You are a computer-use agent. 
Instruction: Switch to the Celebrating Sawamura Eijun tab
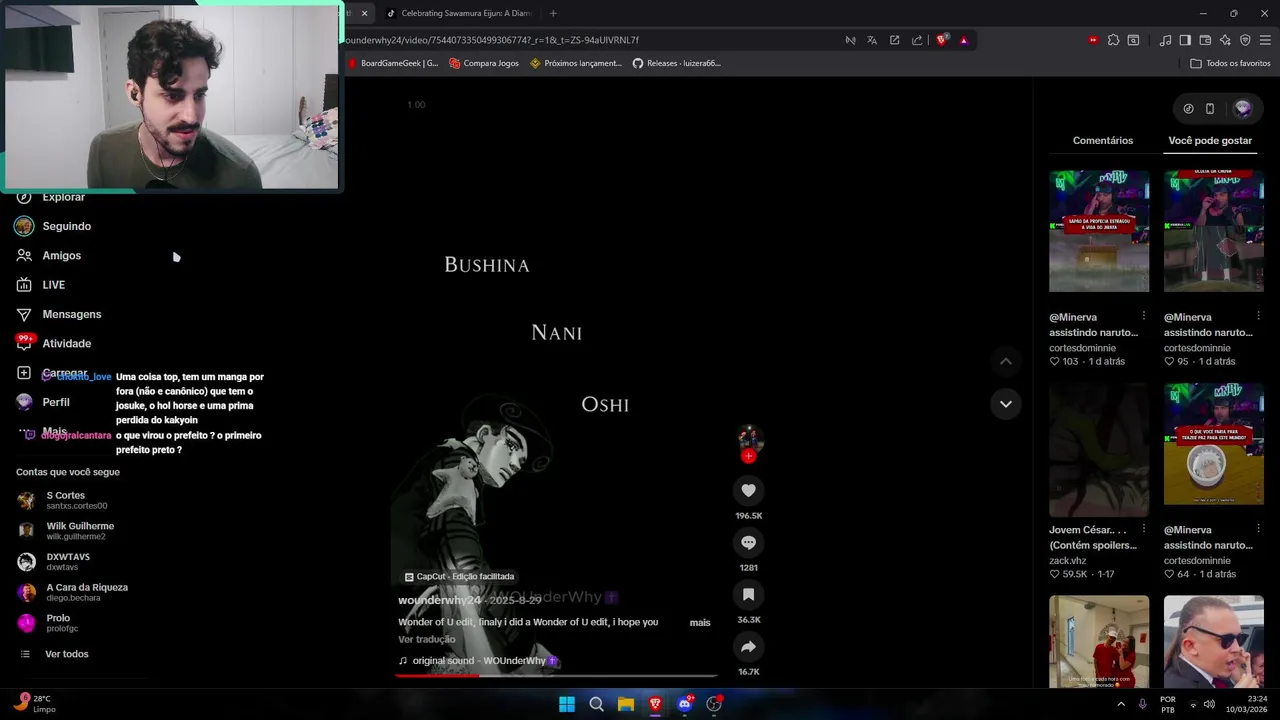(460, 13)
